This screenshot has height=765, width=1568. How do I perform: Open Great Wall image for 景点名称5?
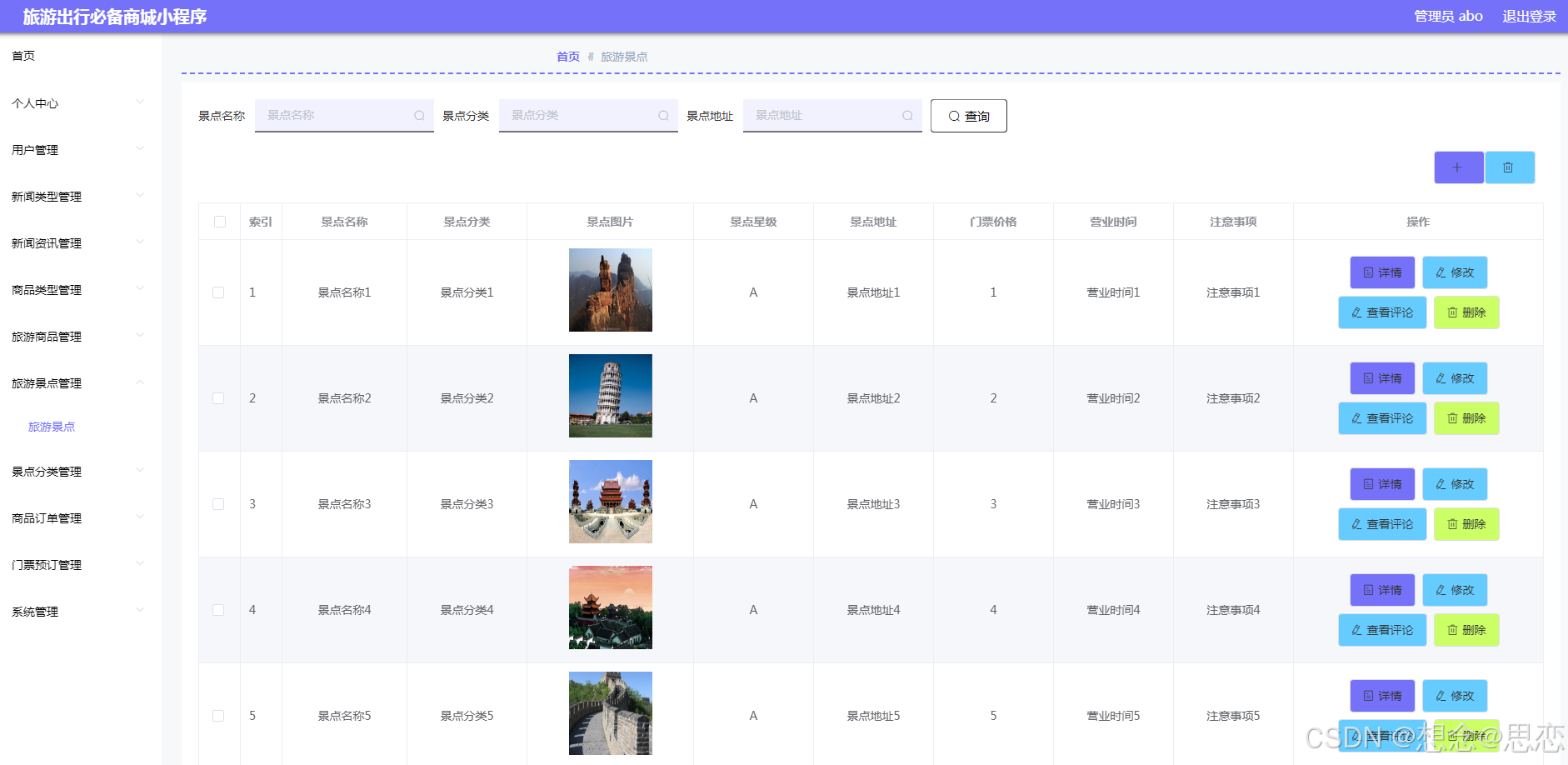(611, 713)
